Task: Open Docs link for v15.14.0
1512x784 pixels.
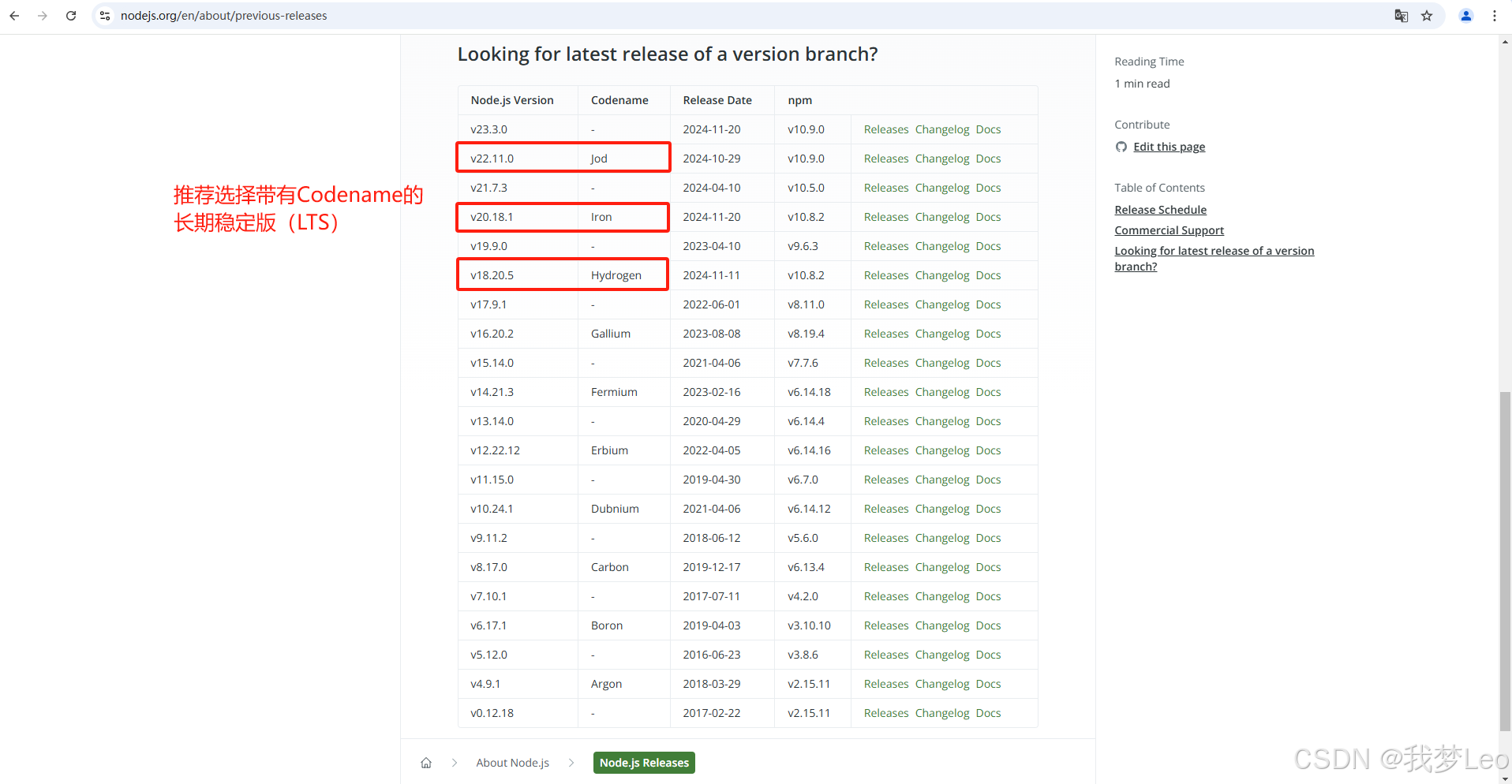Action: click(988, 363)
